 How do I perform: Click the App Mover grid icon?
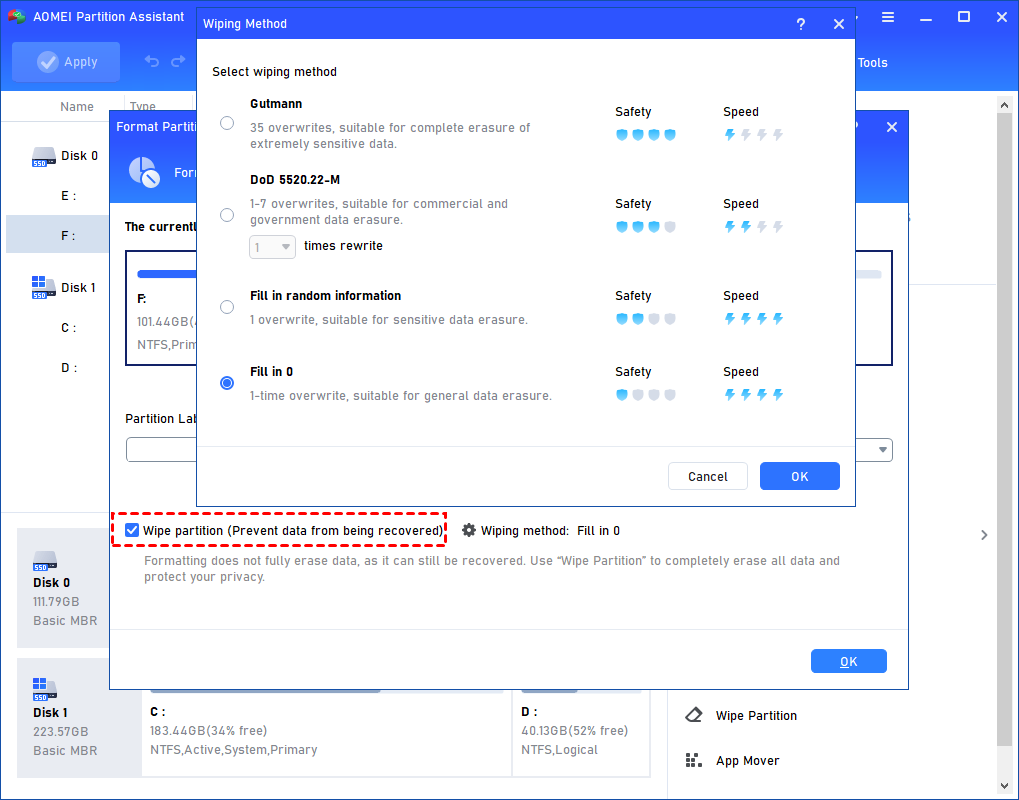(693, 760)
